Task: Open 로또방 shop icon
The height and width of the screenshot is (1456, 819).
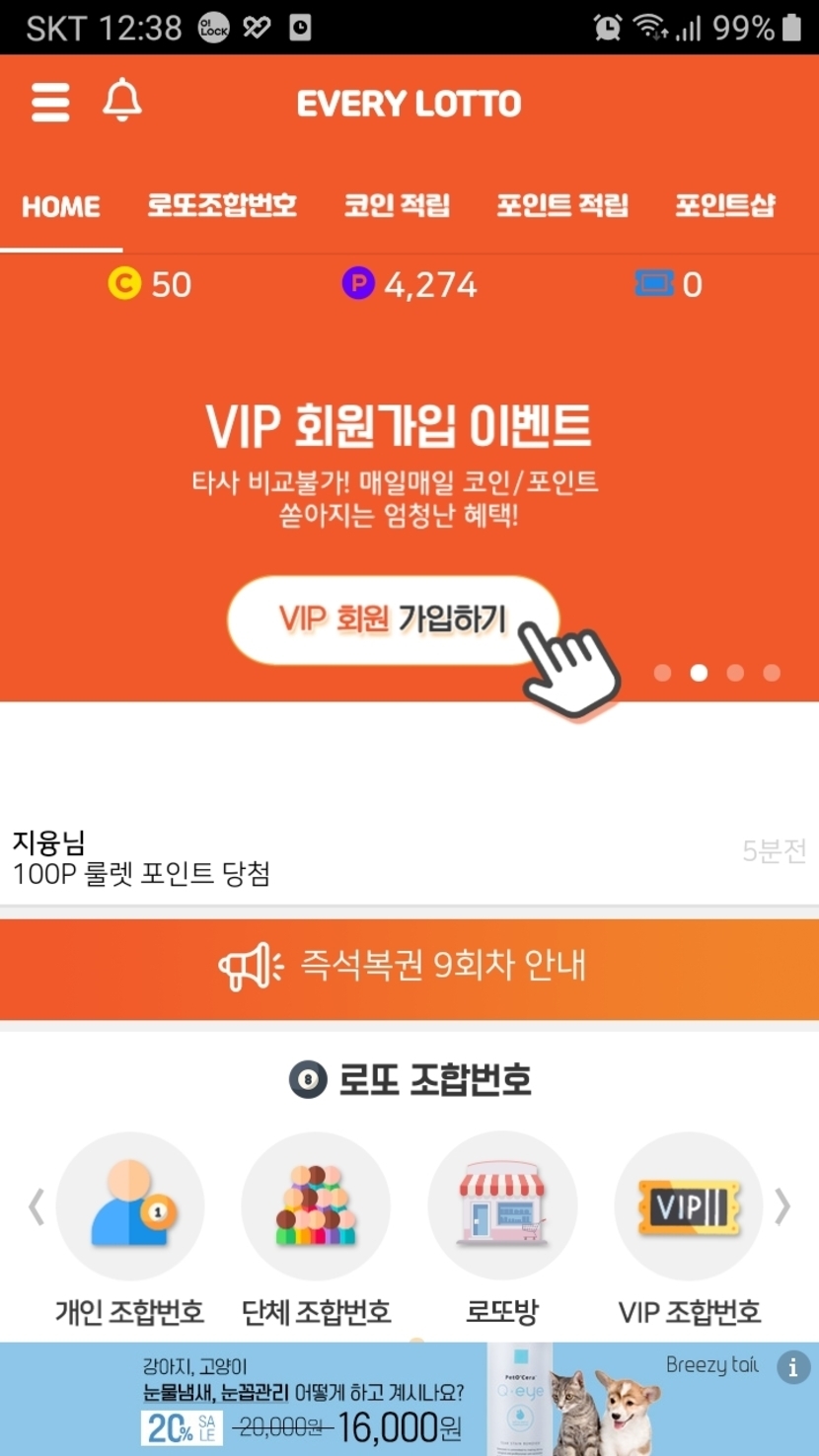Action: (x=502, y=1205)
